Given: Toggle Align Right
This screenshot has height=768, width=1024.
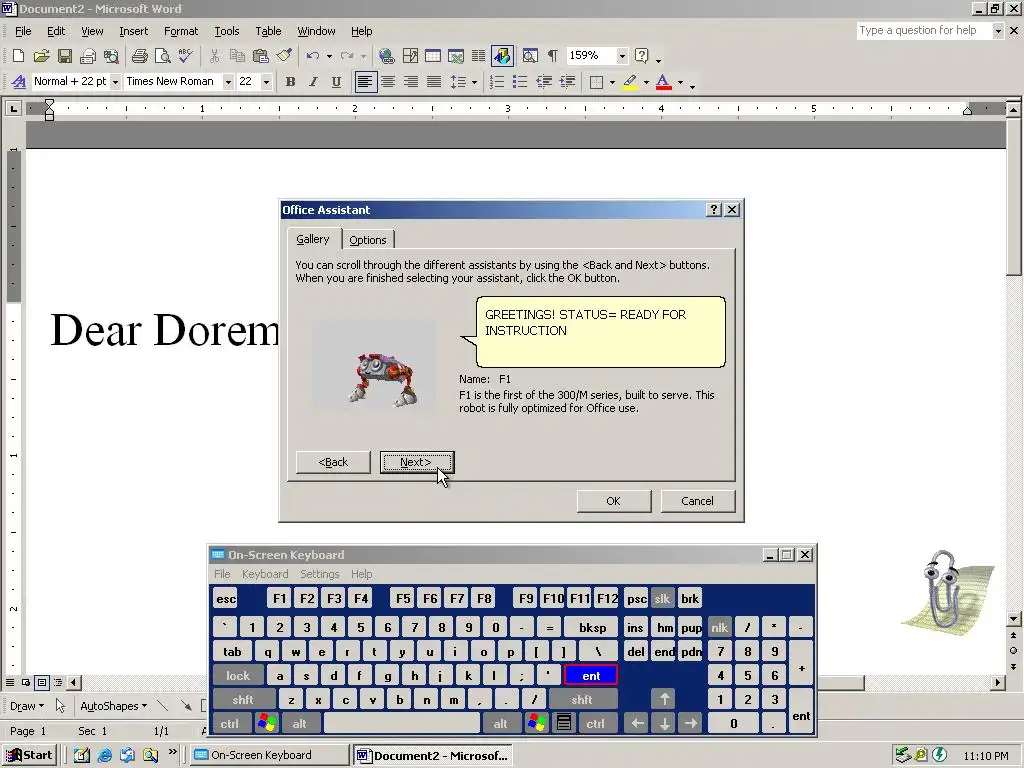Looking at the screenshot, I should coord(411,82).
